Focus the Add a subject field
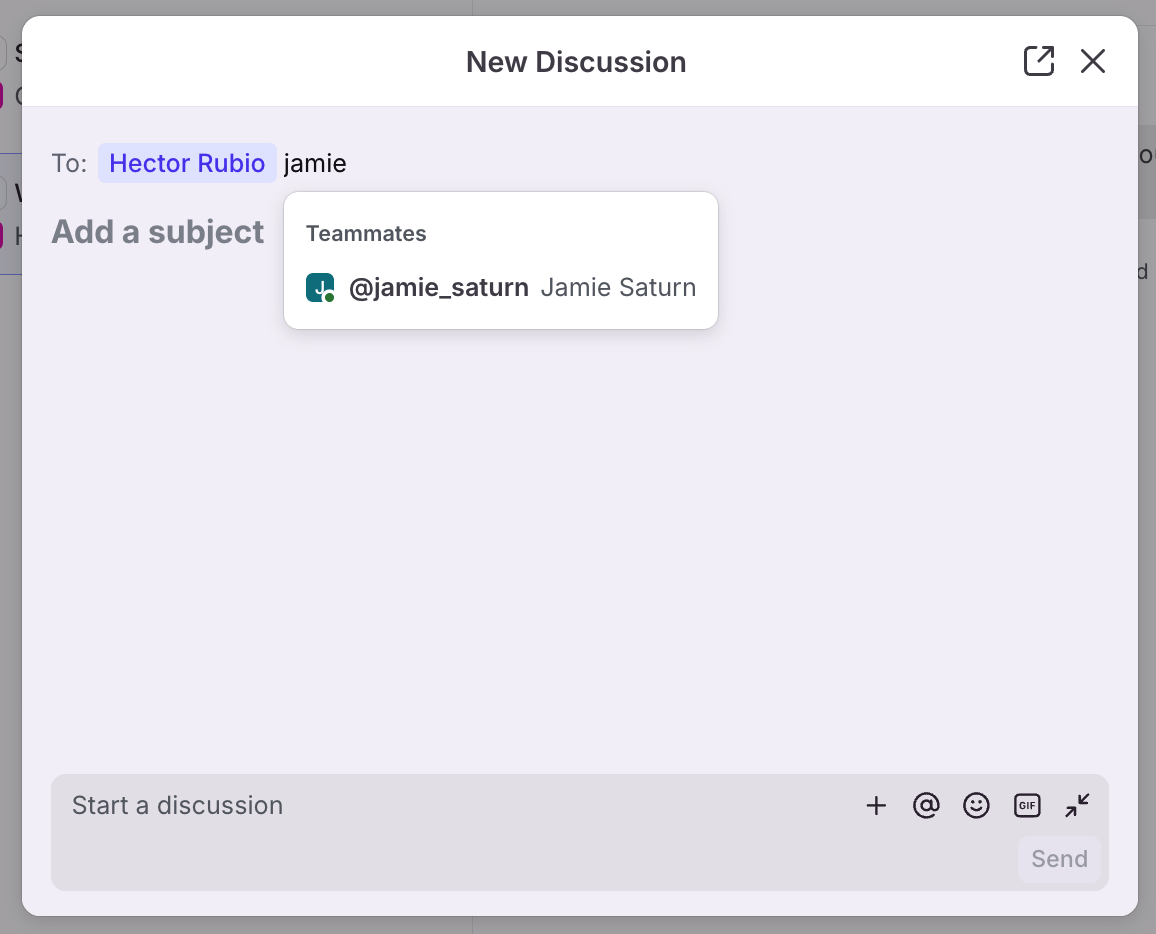This screenshot has width=1156, height=934. [158, 232]
